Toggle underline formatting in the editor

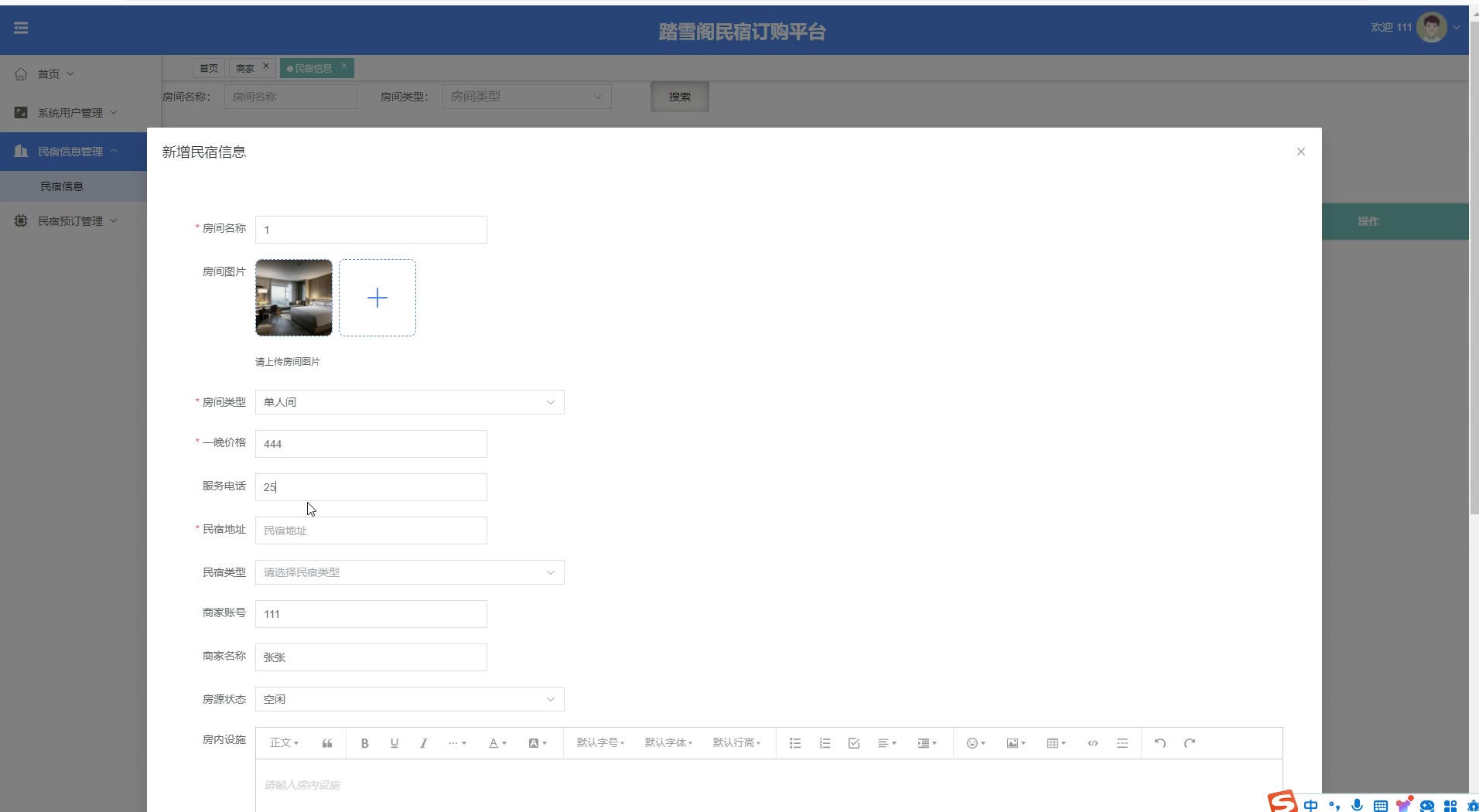395,743
